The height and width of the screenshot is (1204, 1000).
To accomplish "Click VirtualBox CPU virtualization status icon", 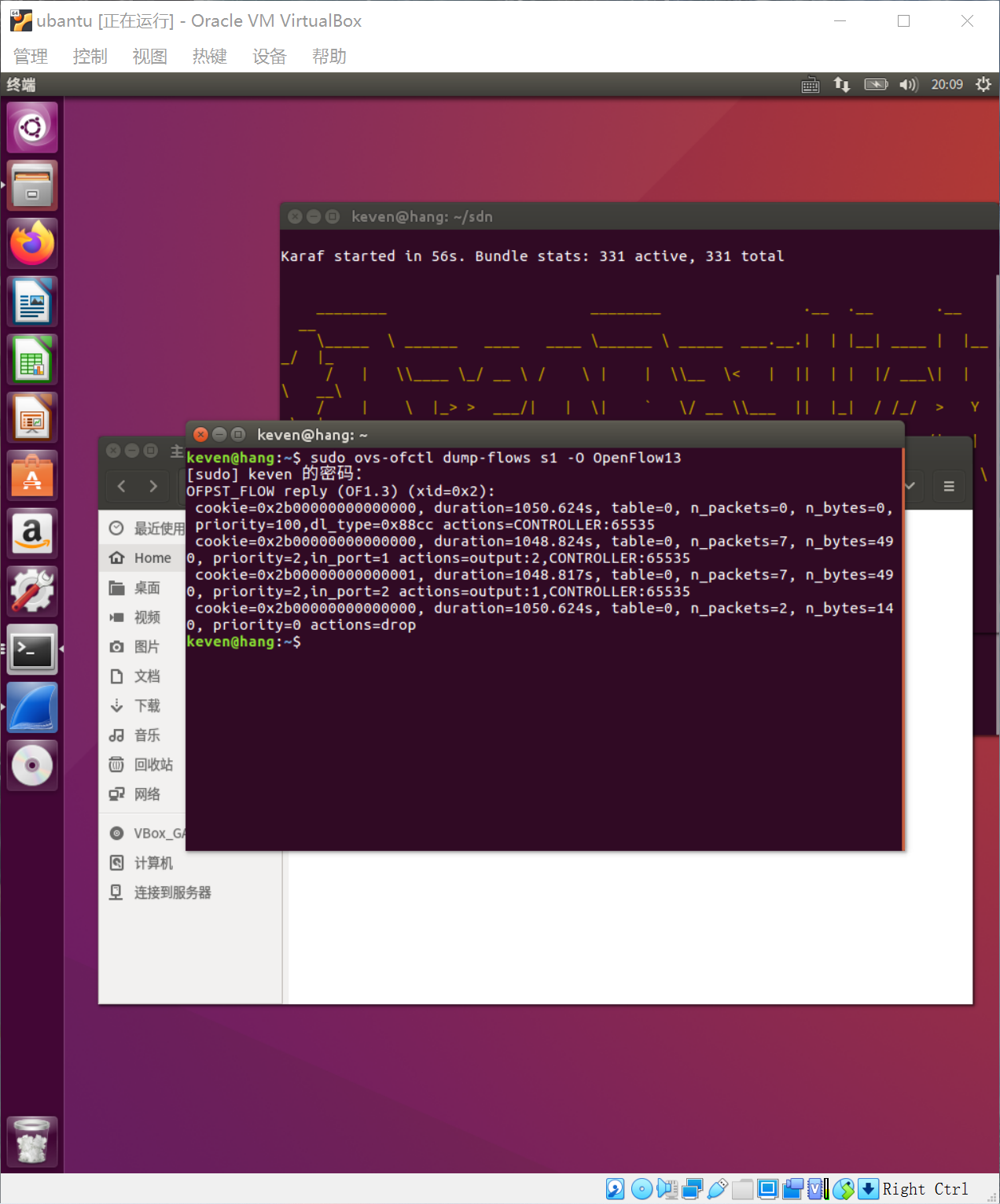I will (x=818, y=1189).
